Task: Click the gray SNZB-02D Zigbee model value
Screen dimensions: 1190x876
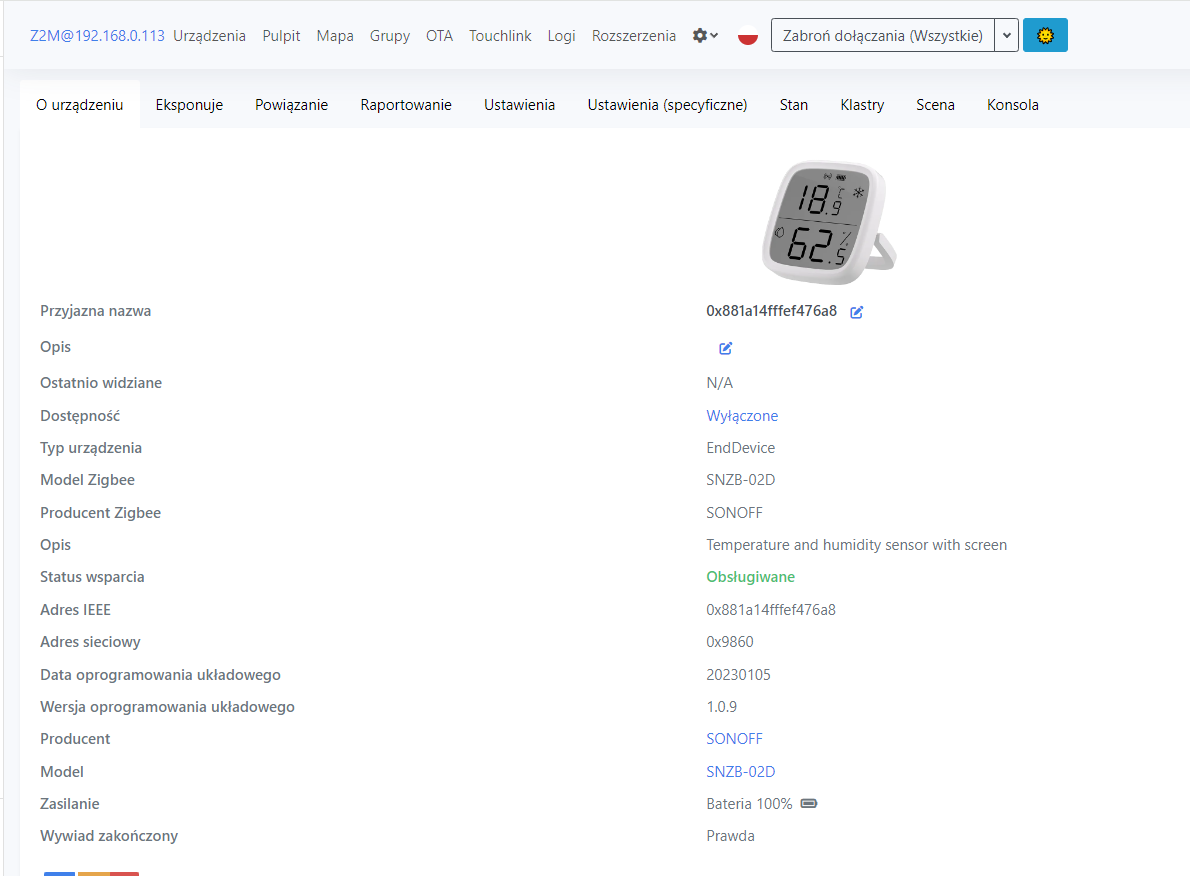Action: coord(741,480)
